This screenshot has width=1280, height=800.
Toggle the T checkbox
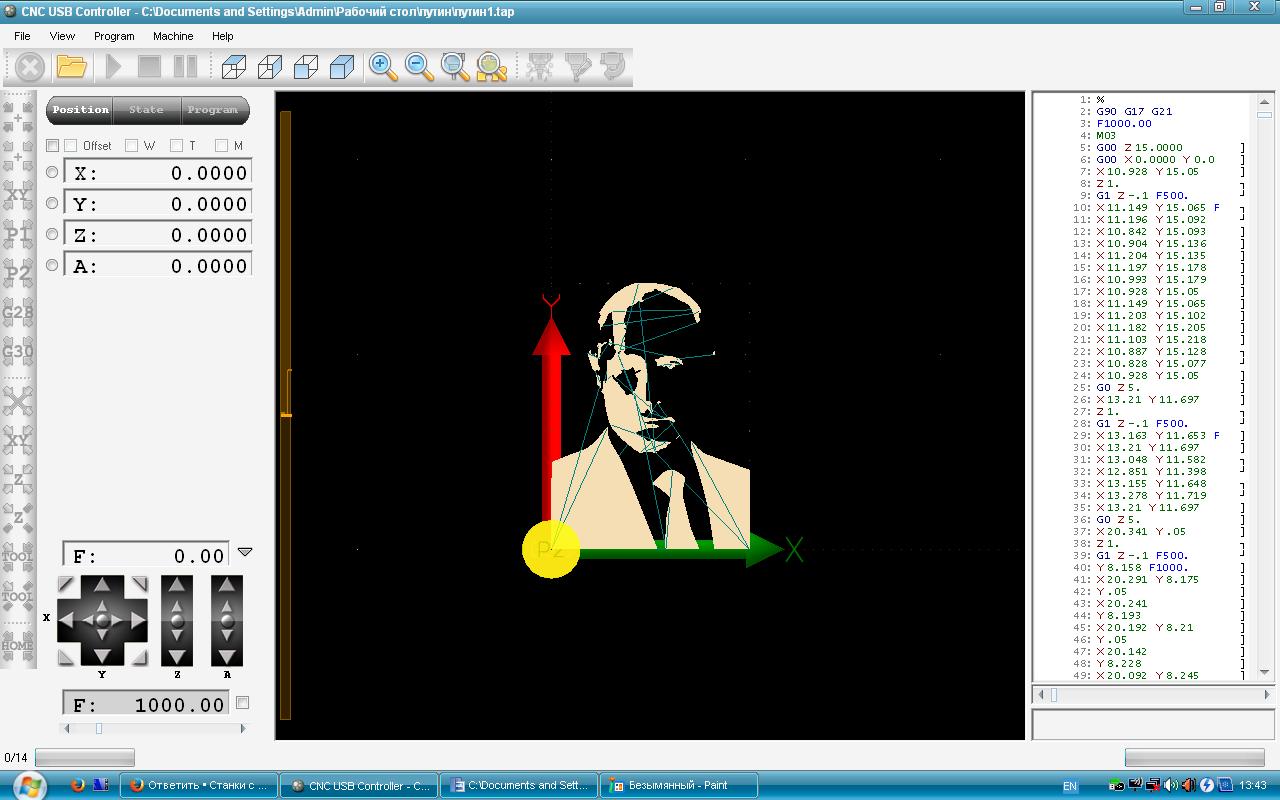[x=176, y=146]
